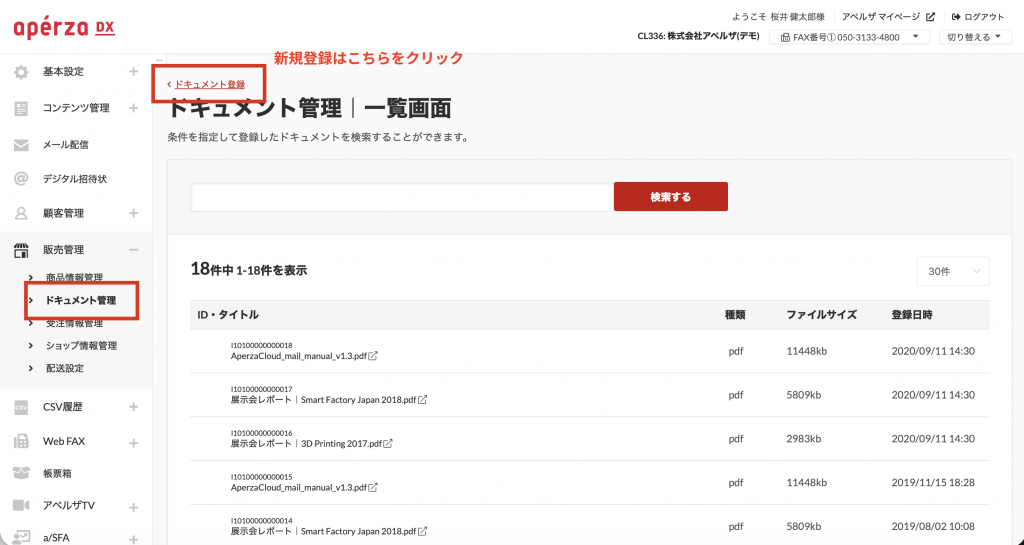
Task: Click the person icon for 顧客管理
Action: [21, 214]
